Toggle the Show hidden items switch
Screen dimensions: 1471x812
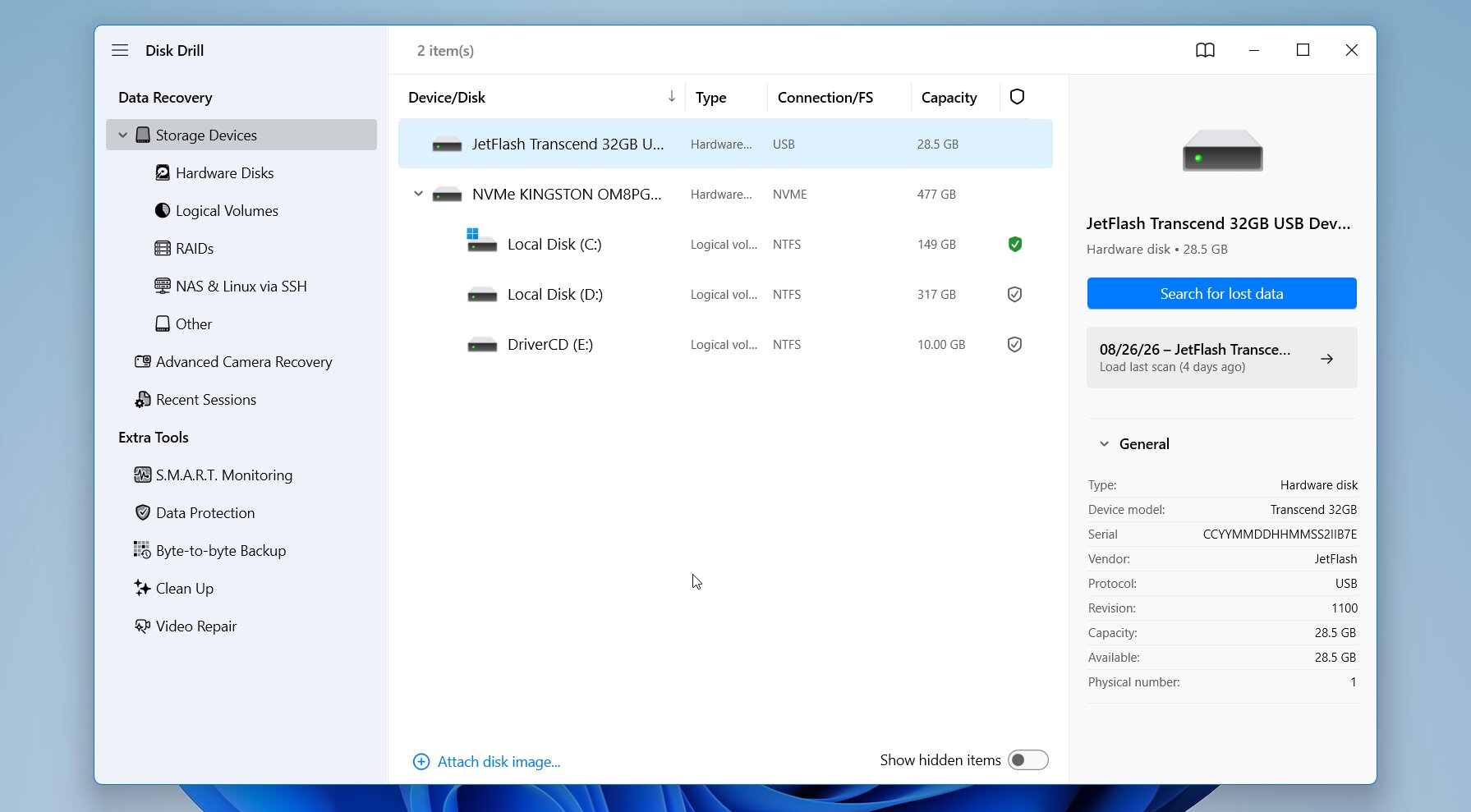1028,760
